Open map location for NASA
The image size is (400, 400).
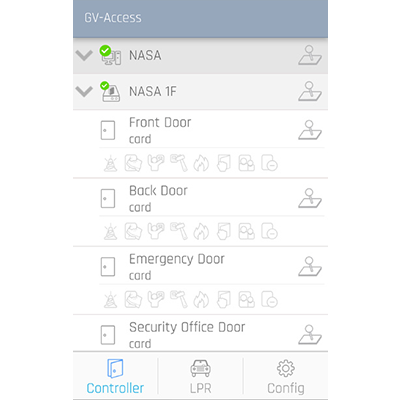(310, 55)
